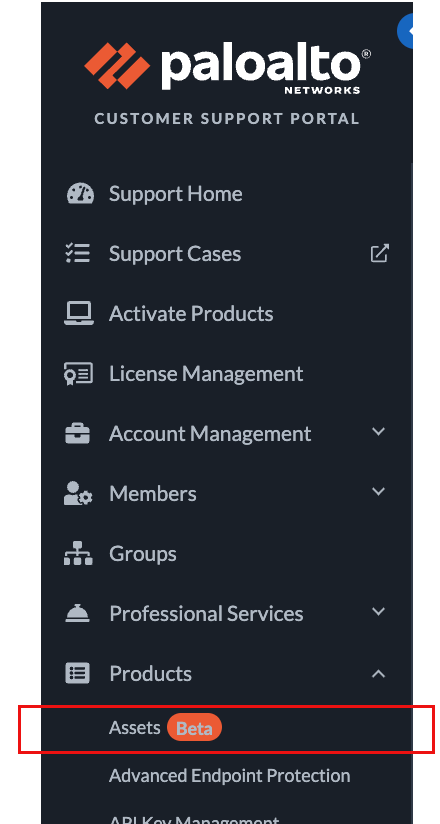
Task: Click the Members user-gear icon
Action: (x=78, y=493)
